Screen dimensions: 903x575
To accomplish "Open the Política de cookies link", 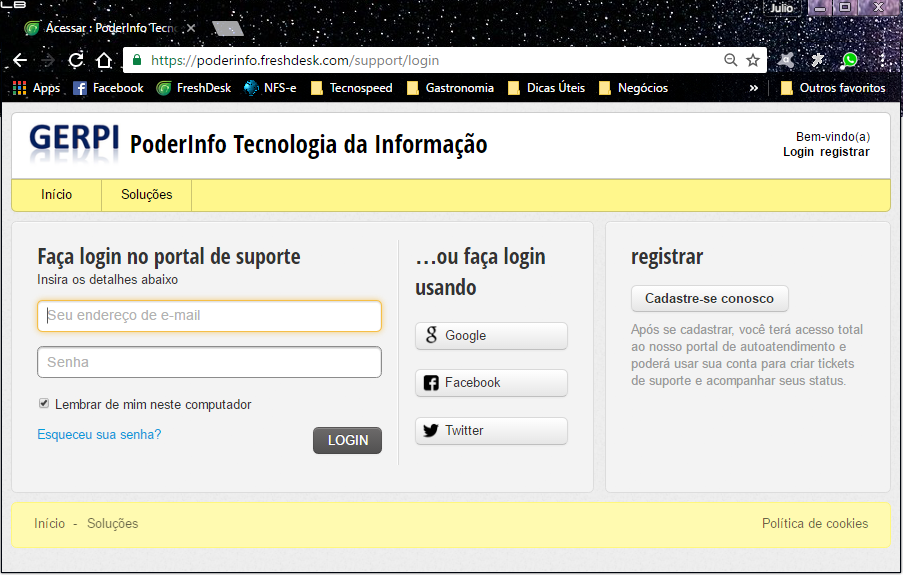I will pyautogui.click(x=815, y=524).
